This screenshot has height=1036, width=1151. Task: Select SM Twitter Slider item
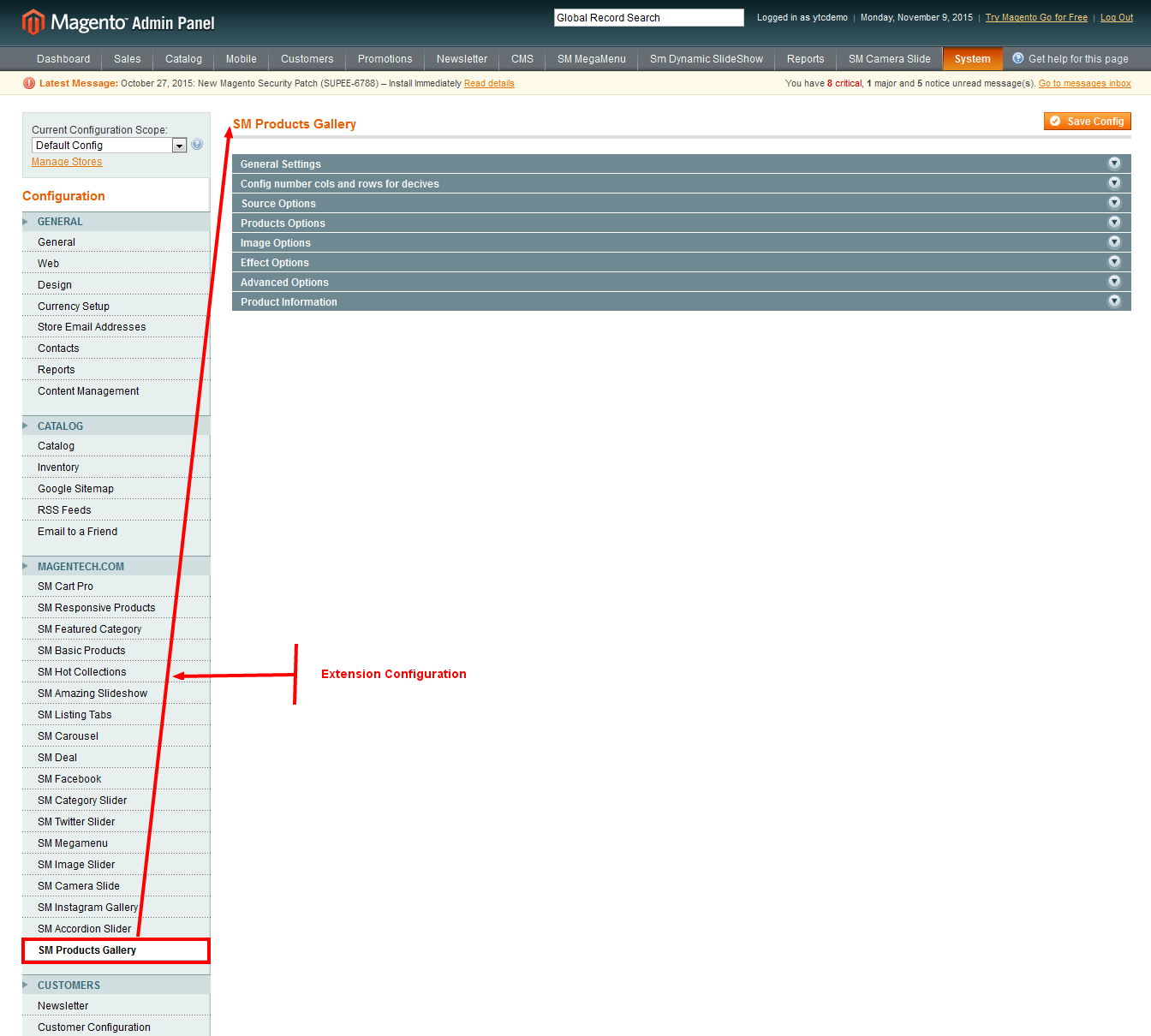pyautogui.click(x=116, y=822)
